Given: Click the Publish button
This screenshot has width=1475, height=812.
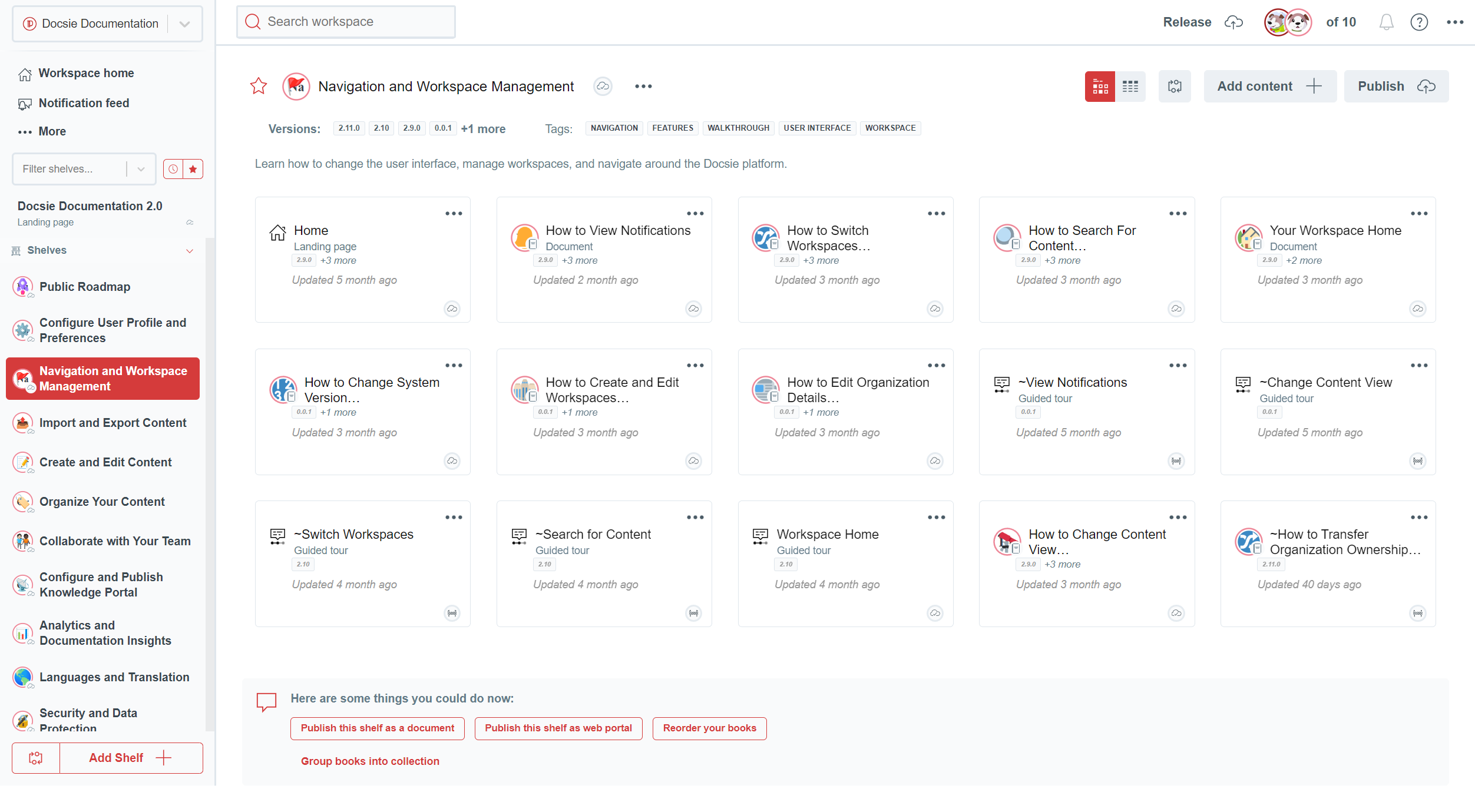Looking at the screenshot, I should pyautogui.click(x=1396, y=87).
